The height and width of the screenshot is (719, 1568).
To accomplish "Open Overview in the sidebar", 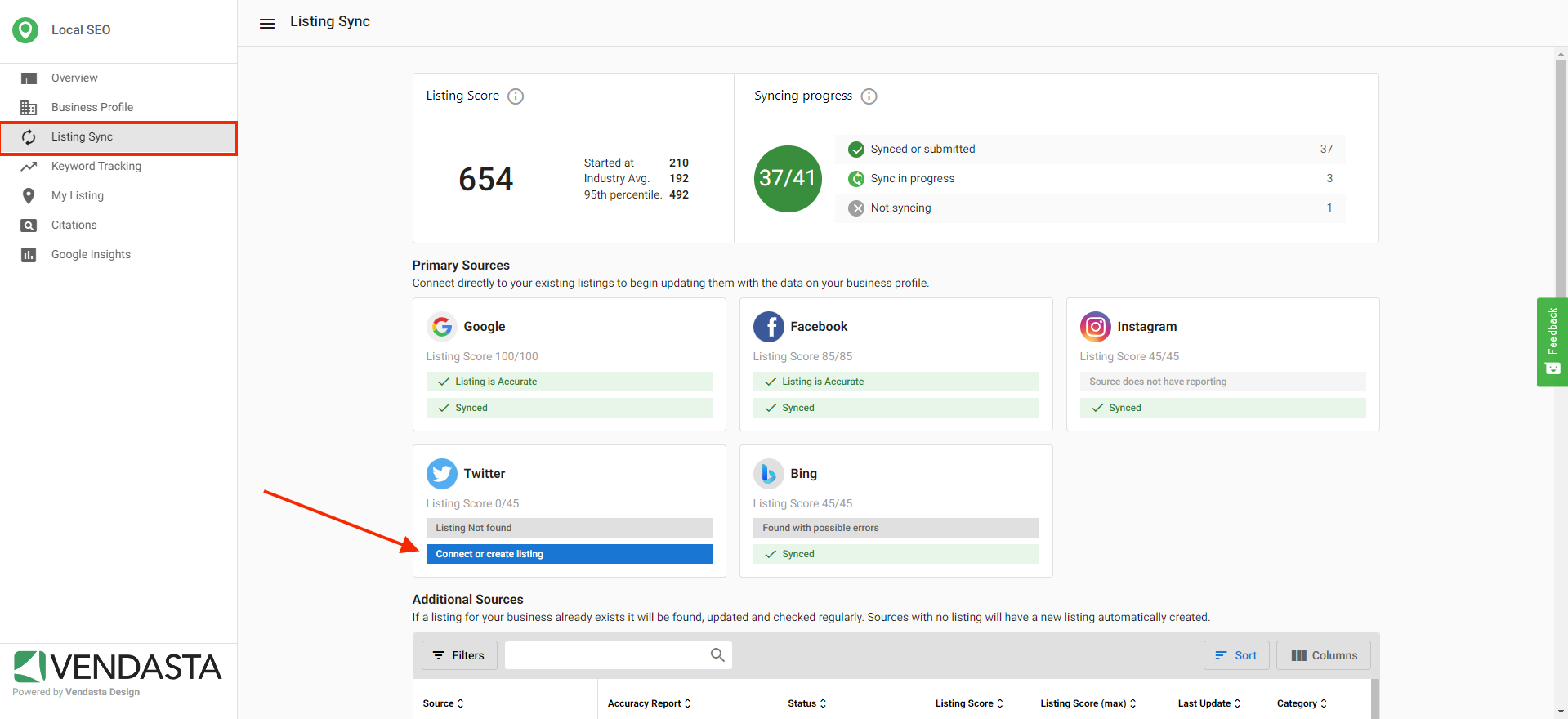I will pyautogui.click(x=118, y=78).
